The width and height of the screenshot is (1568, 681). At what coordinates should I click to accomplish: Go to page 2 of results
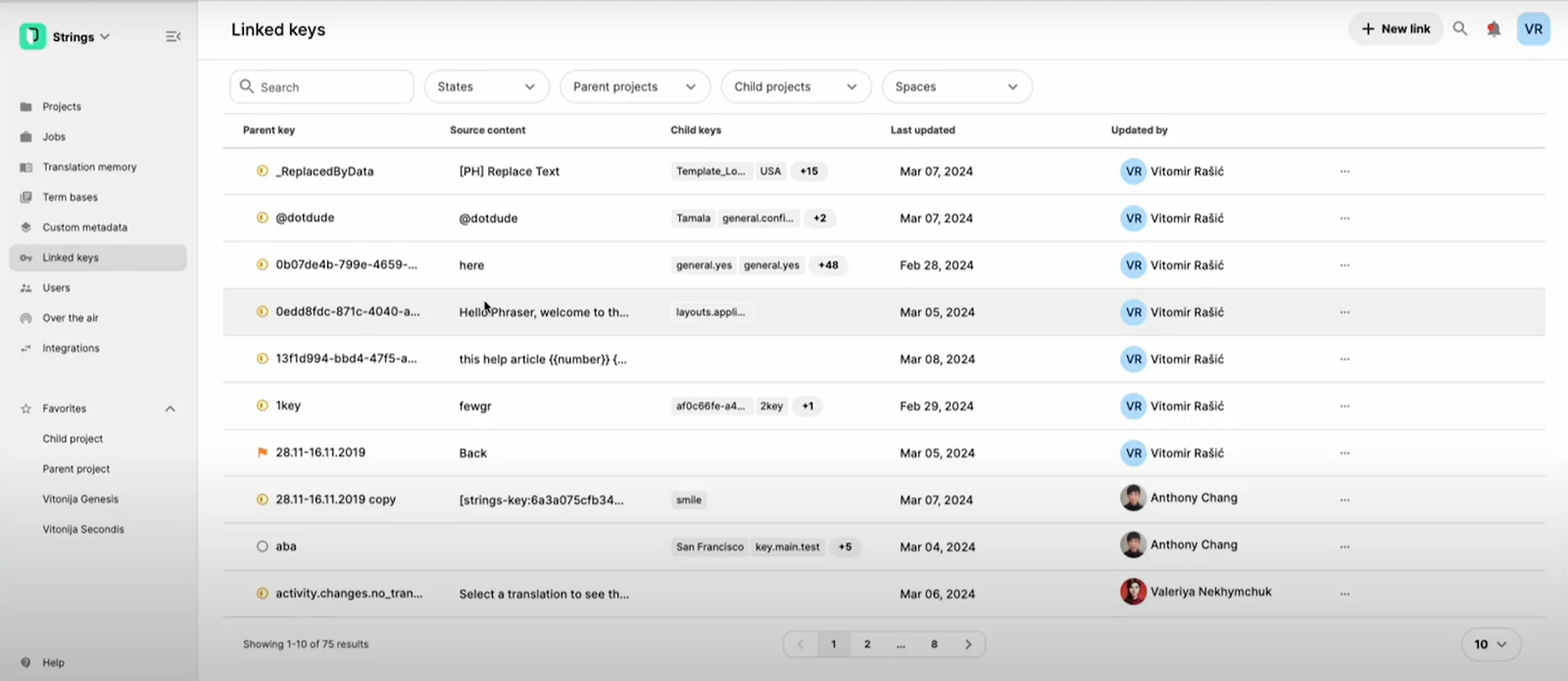[x=867, y=645]
